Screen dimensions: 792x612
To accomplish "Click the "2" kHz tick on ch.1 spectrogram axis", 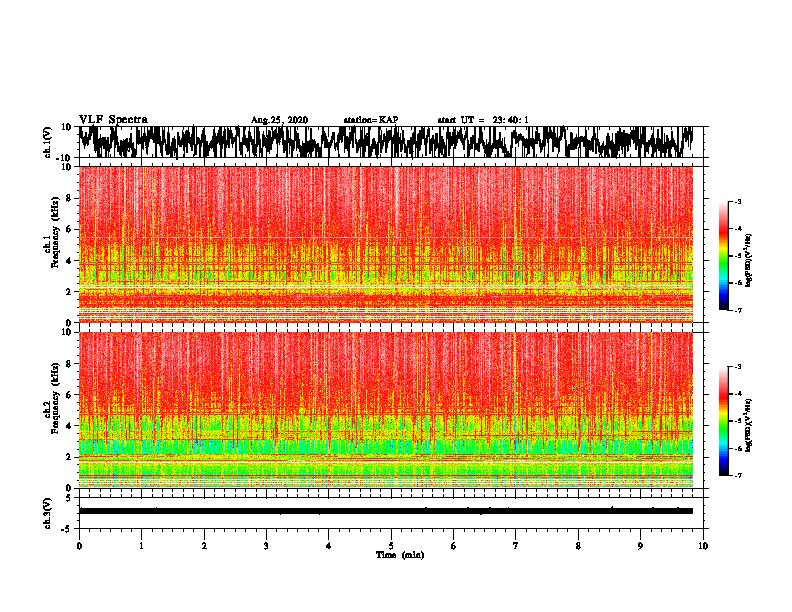I will click(69, 291).
